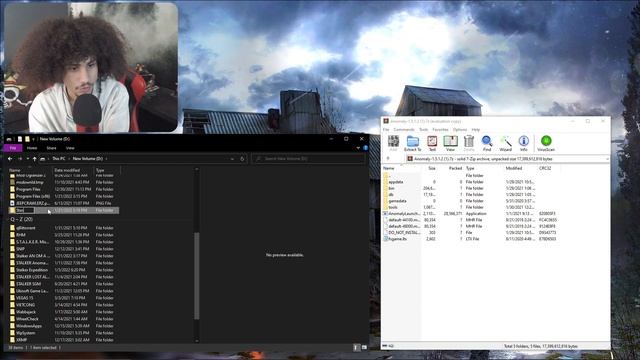
Task: Expand the Explorer address history dropdown
Action: [x=232, y=159]
